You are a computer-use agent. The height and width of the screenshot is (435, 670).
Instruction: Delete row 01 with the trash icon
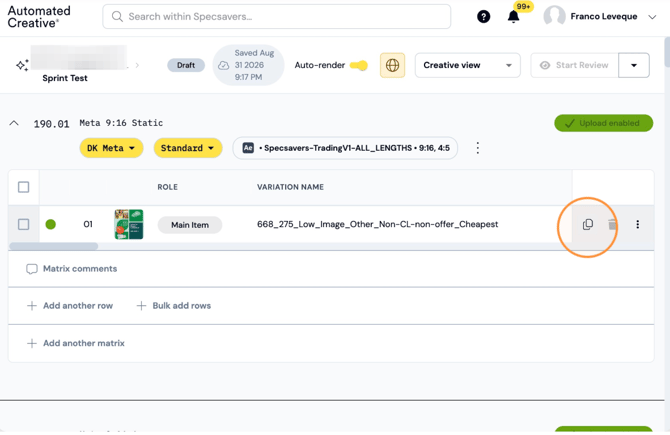(612, 224)
